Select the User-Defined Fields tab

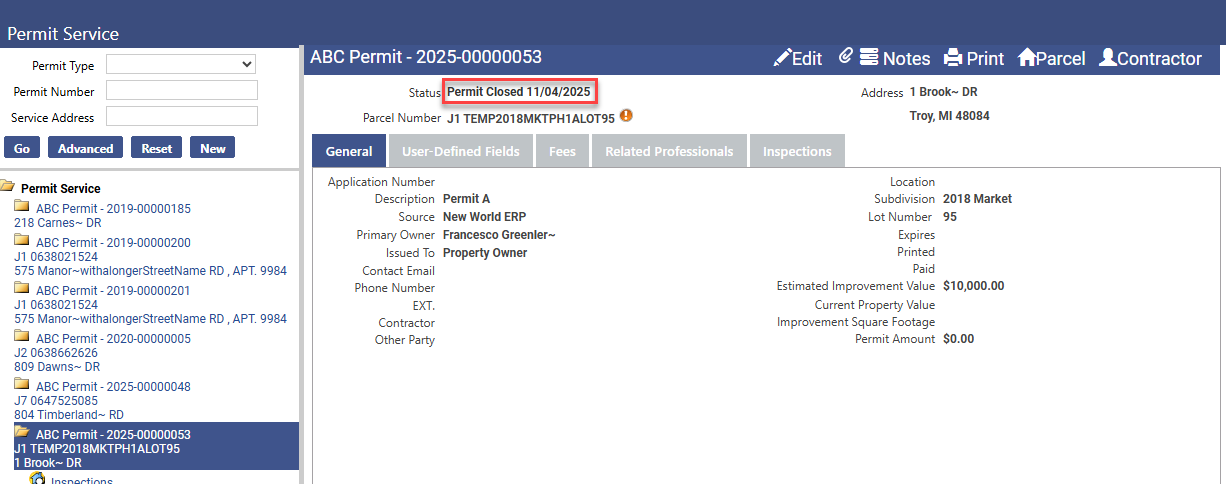tap(460, 151)
